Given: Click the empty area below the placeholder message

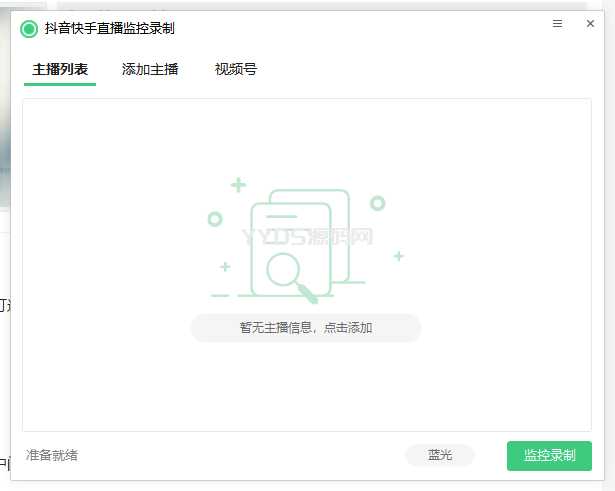Looking at the screenshot, I should (305, 390).
